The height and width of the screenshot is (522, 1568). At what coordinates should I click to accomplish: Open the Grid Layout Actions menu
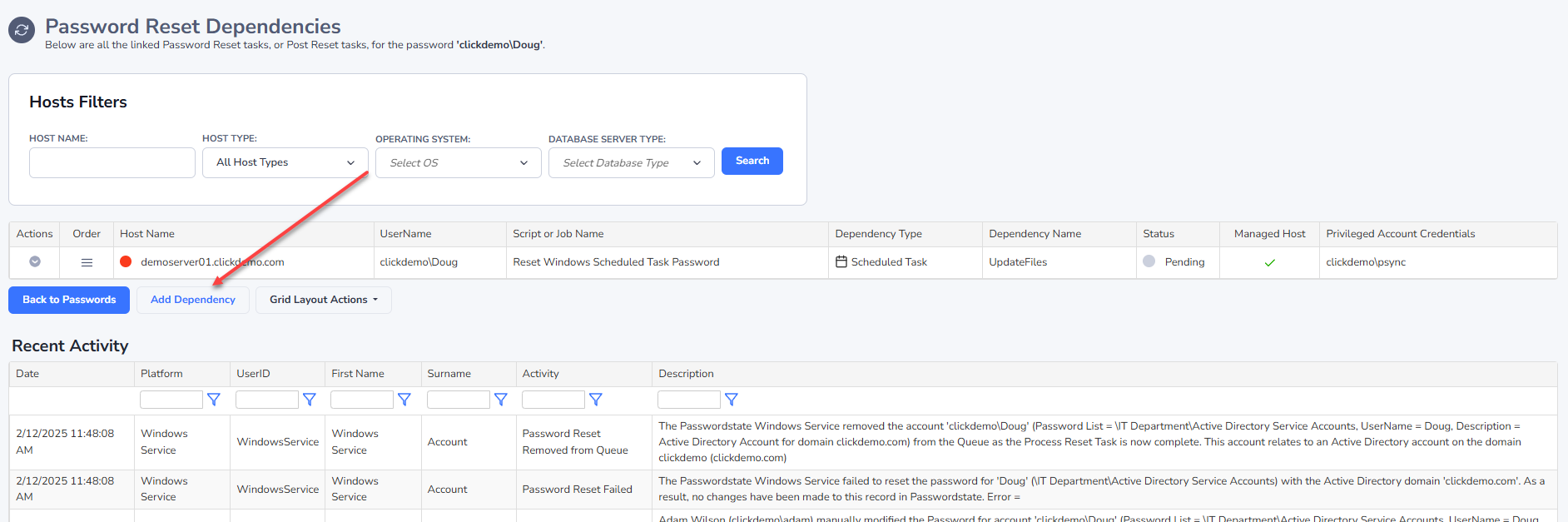[323, 300]
